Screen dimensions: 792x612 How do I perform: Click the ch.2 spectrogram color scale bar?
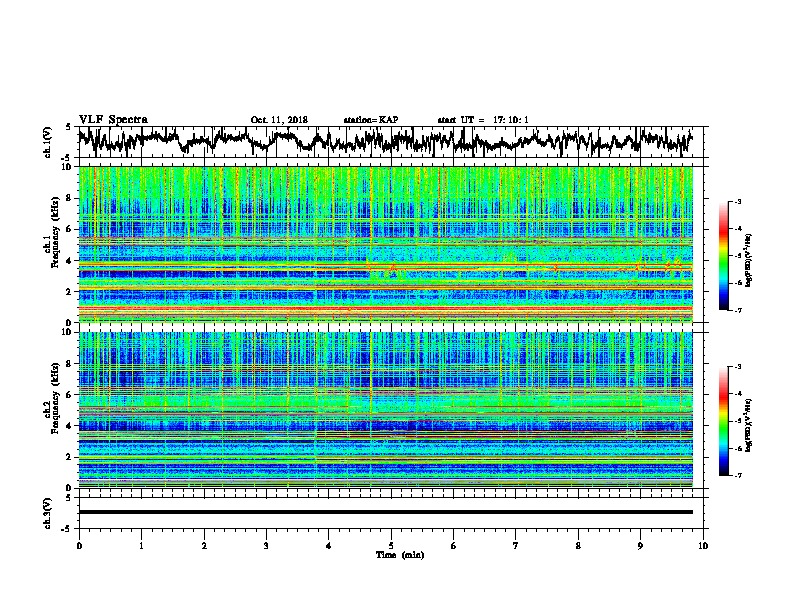coord(723,421)
